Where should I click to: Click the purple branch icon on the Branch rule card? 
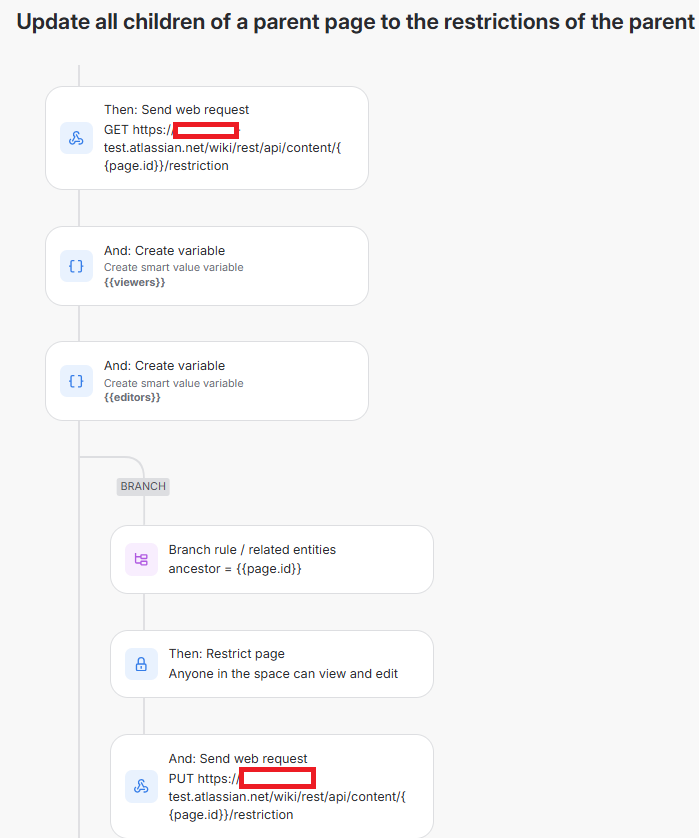pyautogui.click(x=141, y=559)
